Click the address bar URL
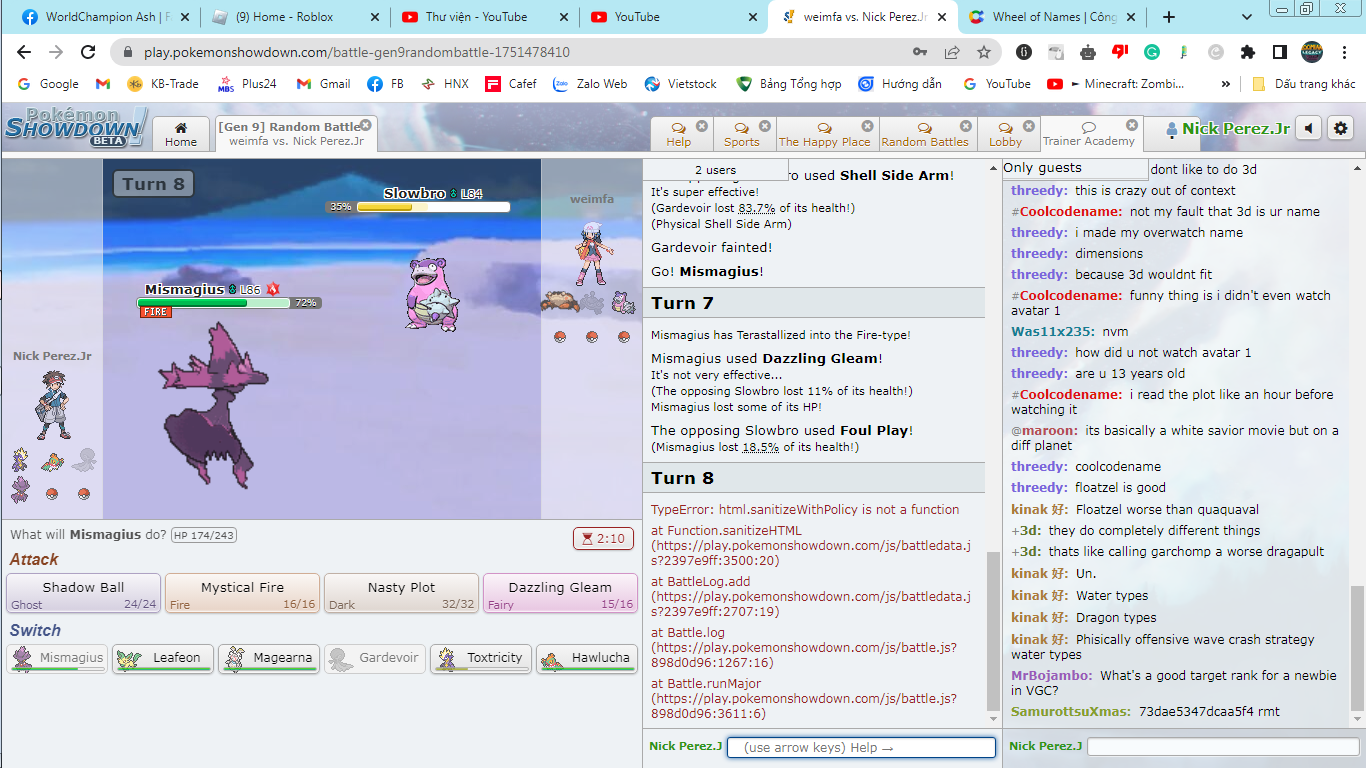The width and height of the screenshot is (1366, 768). 357,52
